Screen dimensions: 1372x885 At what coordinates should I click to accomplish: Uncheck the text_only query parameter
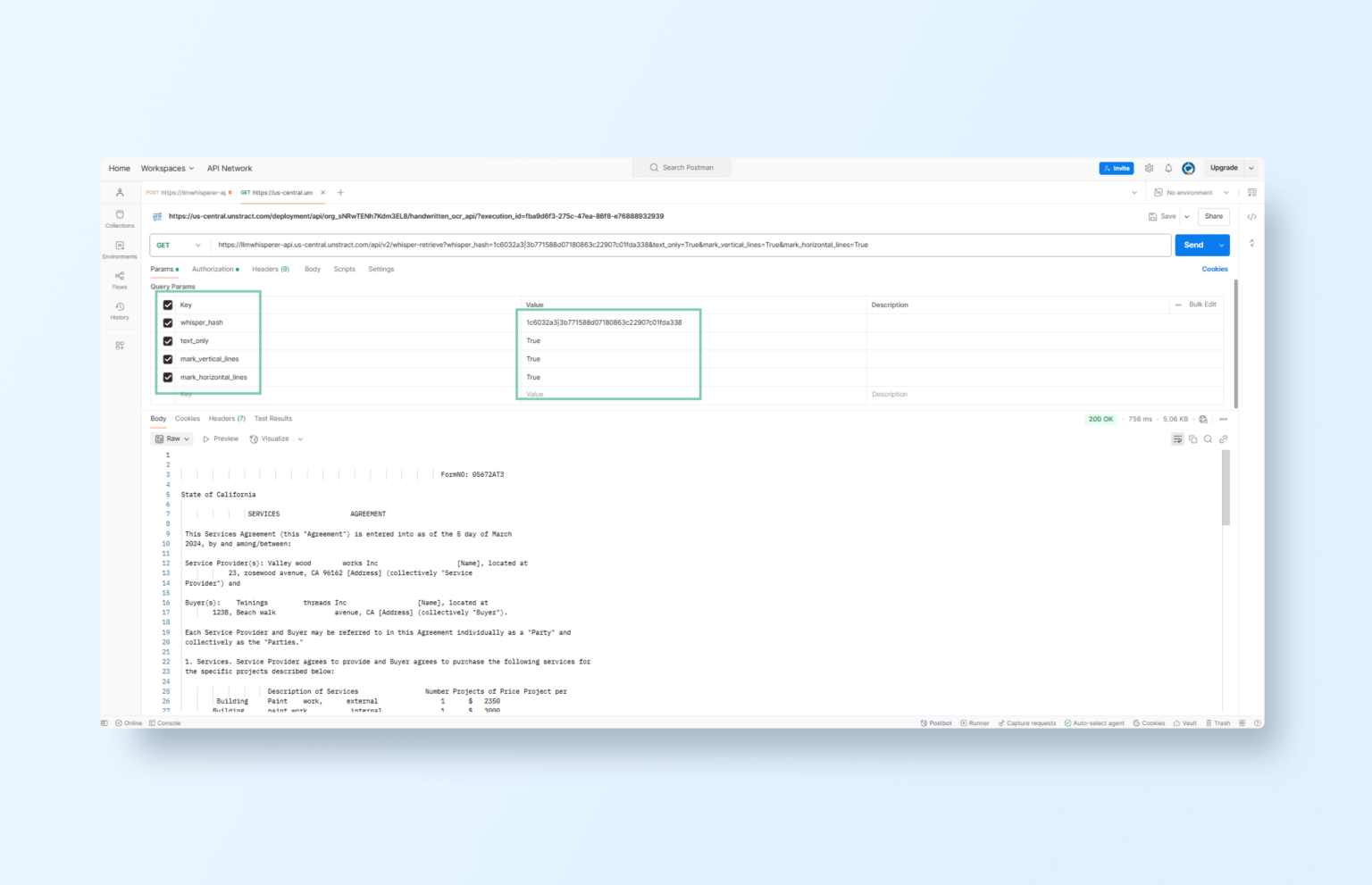tap(168, 340)
